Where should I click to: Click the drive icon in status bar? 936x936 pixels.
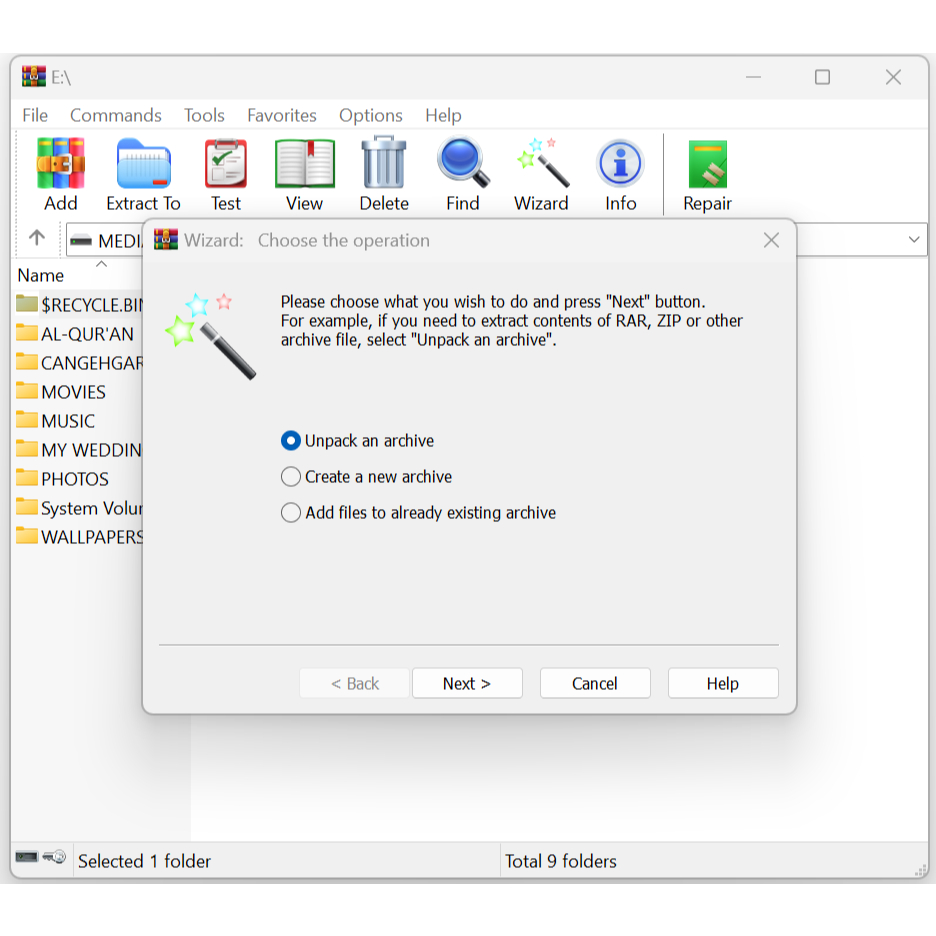pyautogui.click(x=26, y=857)
